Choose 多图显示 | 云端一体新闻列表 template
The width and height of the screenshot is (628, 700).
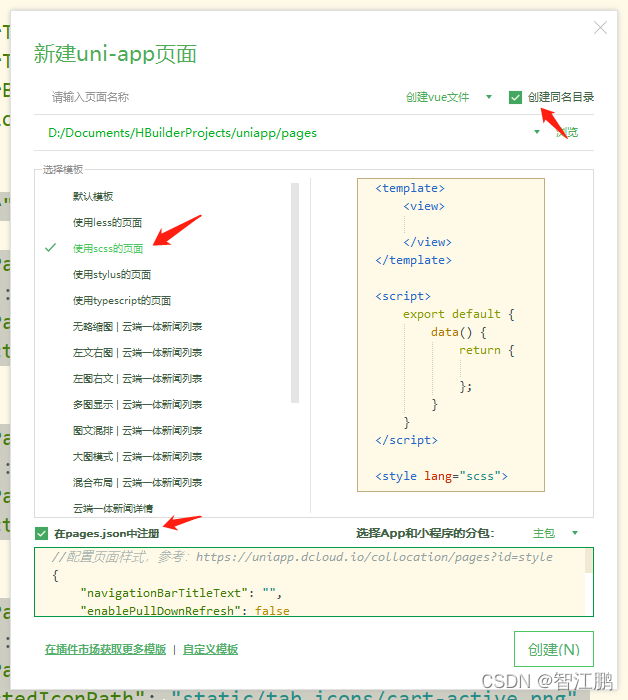tap(137, 404)
